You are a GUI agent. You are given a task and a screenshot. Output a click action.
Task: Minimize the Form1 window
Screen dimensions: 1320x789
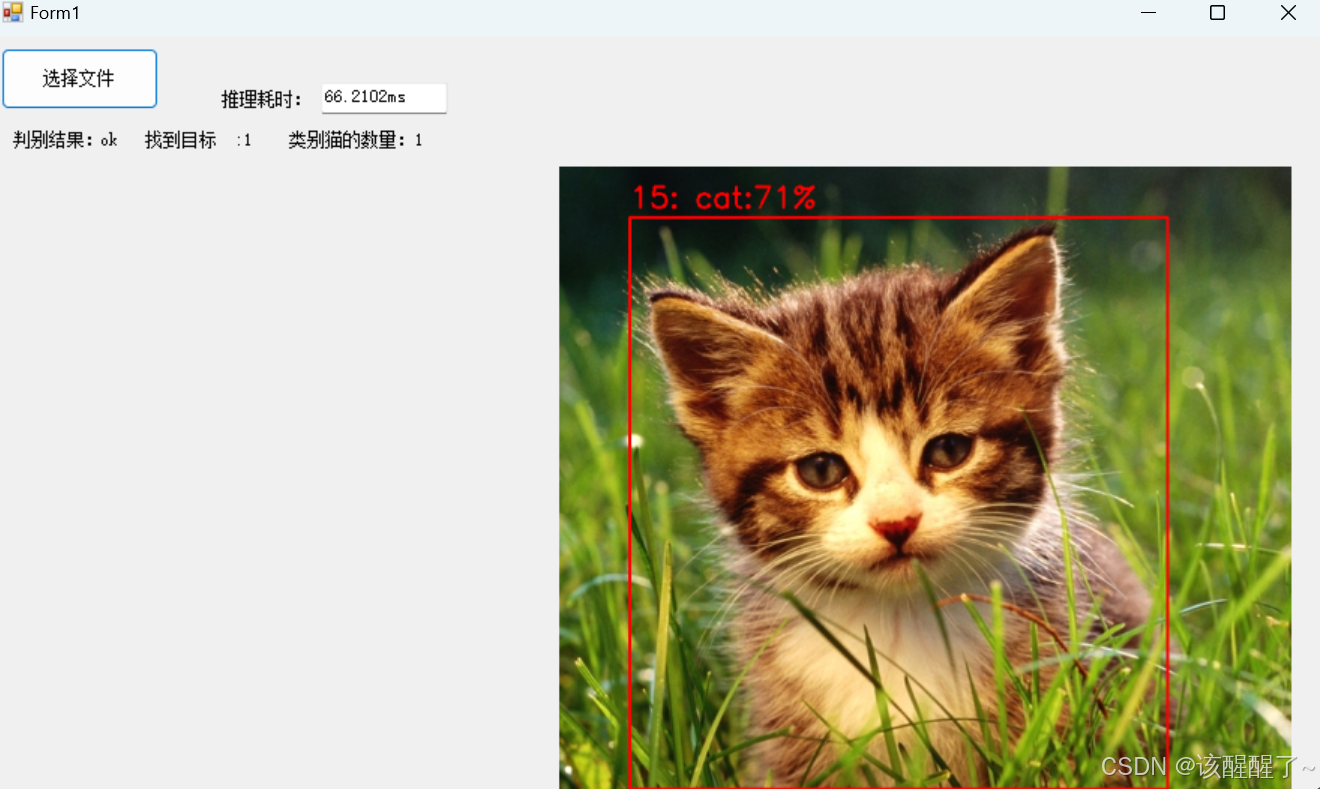[x=1148, y=13]
